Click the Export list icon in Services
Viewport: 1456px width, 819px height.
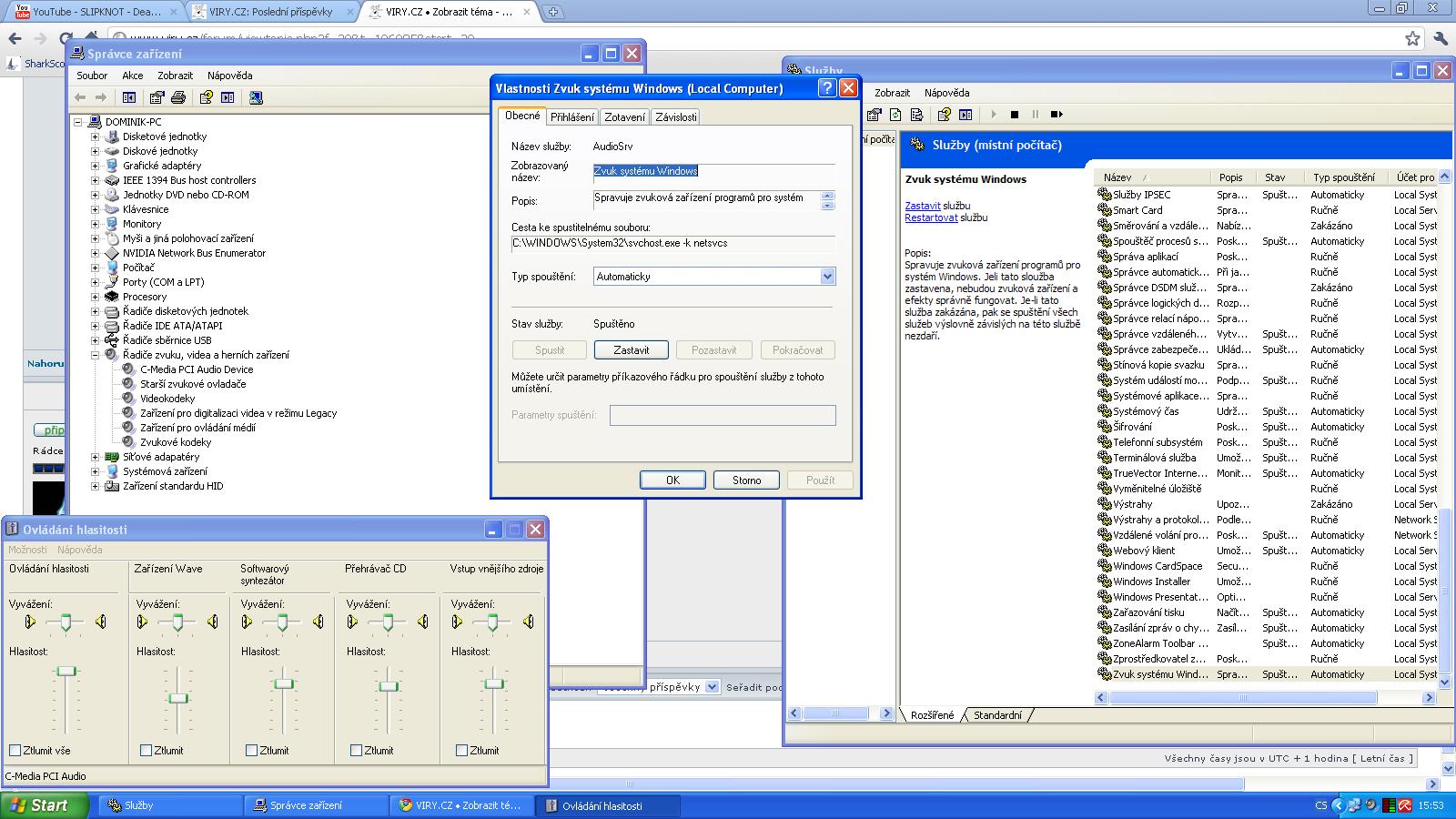pyautogui.click(x=916, y=115)
